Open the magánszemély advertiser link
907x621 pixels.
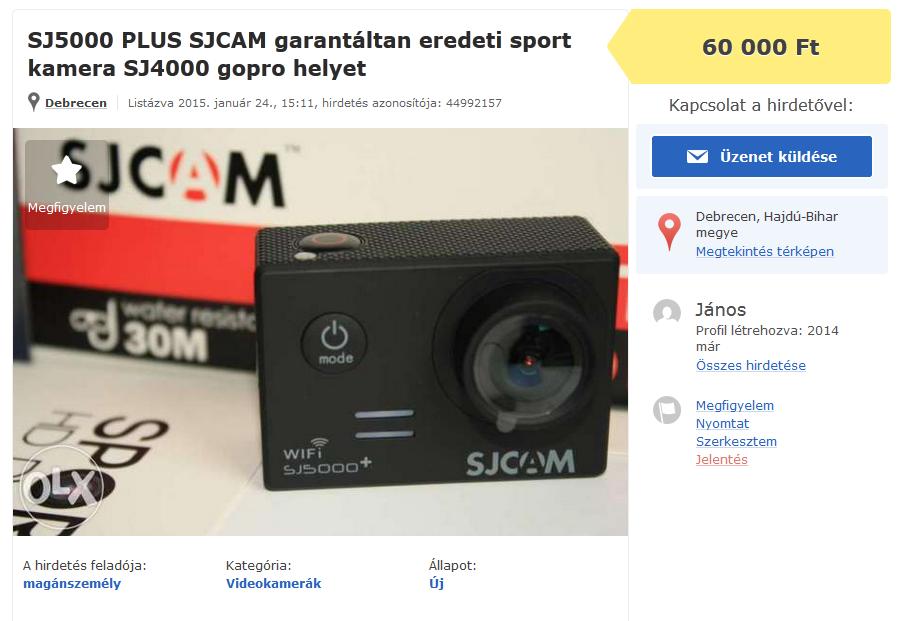click(72, 583)
